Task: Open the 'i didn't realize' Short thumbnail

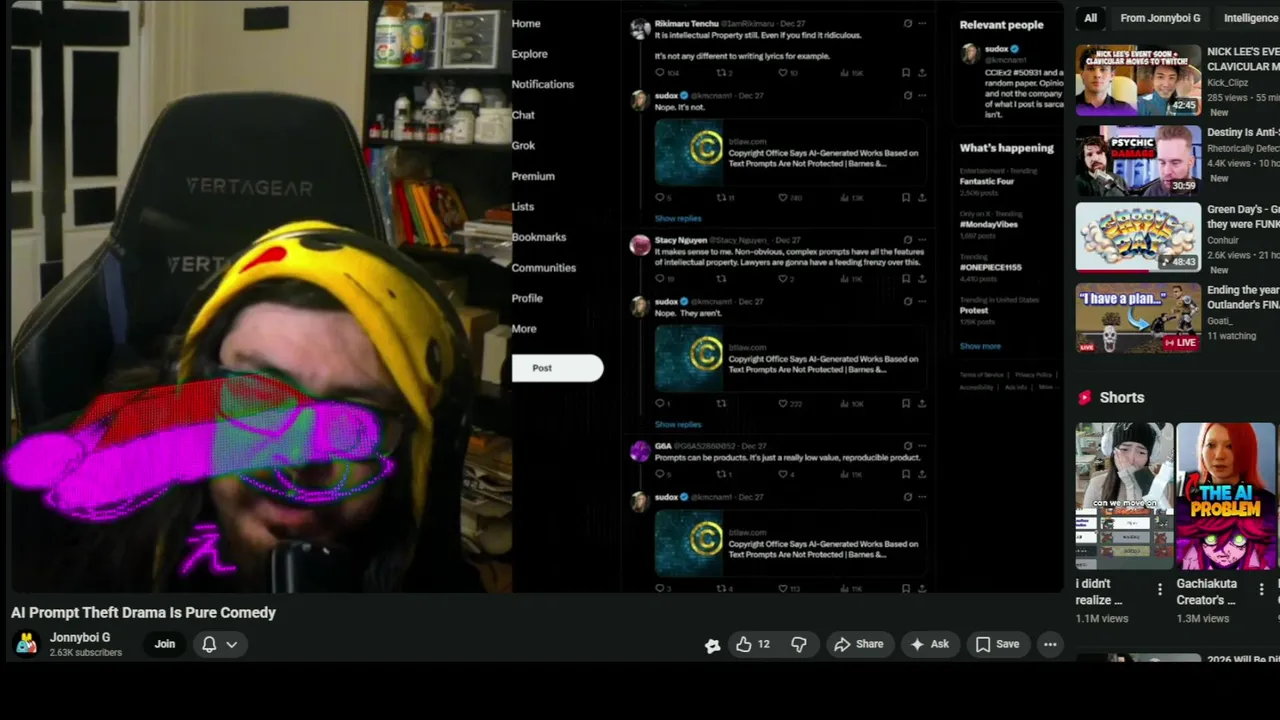Action: coord(1124,496)
